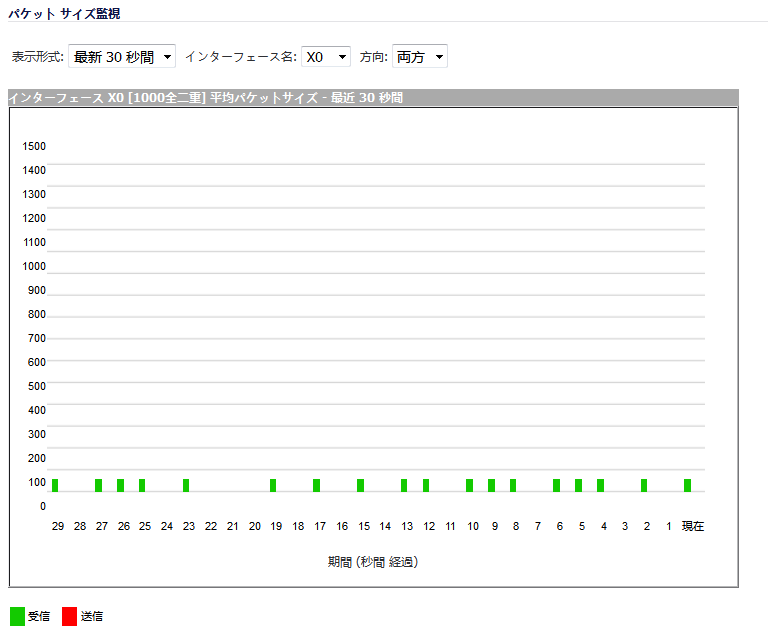Click the red 送信 legend swatch
This screenshot has height=628, width=768.
(x=70, y=616)
